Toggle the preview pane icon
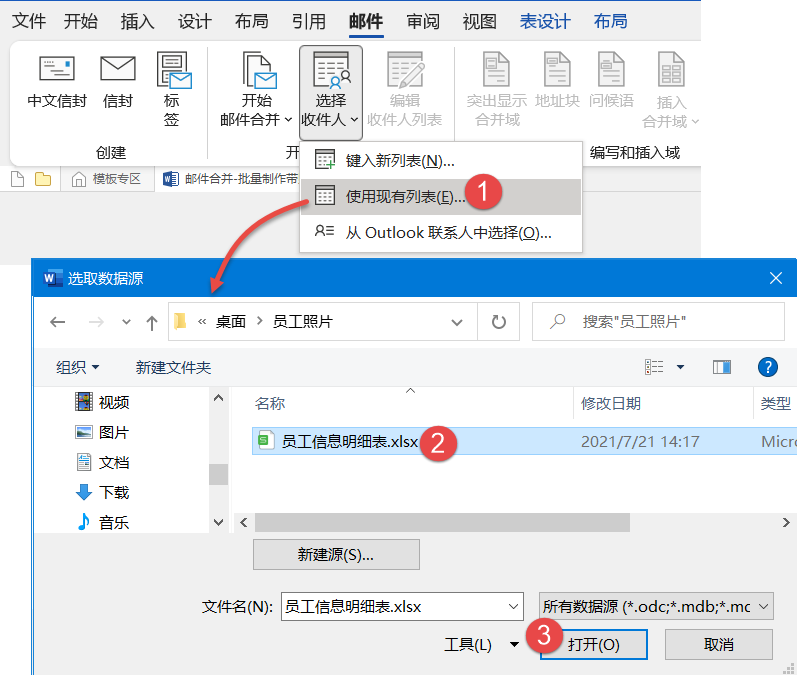The image size is (797, 675). click(x=722, y=367)
